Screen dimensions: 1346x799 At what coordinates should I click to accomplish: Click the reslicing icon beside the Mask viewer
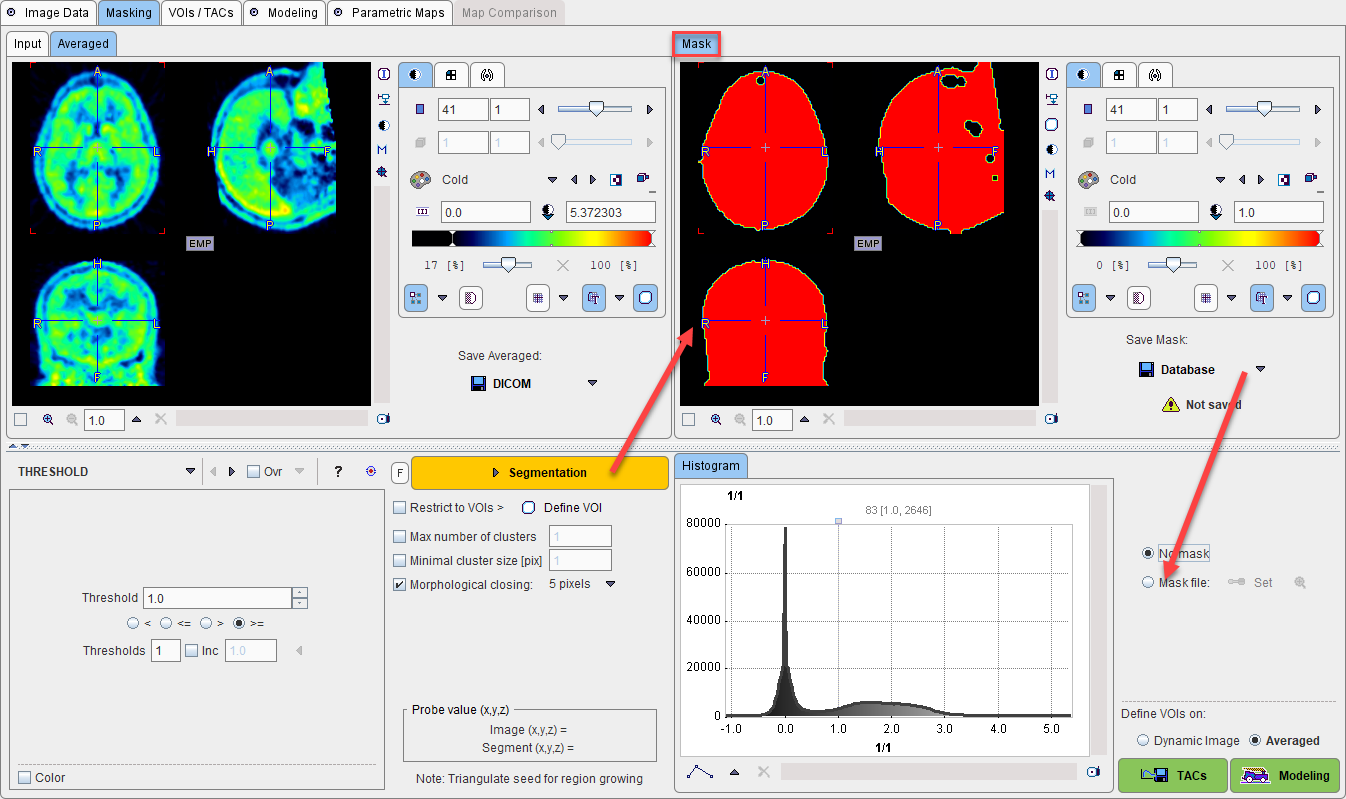coord(1051,99)
